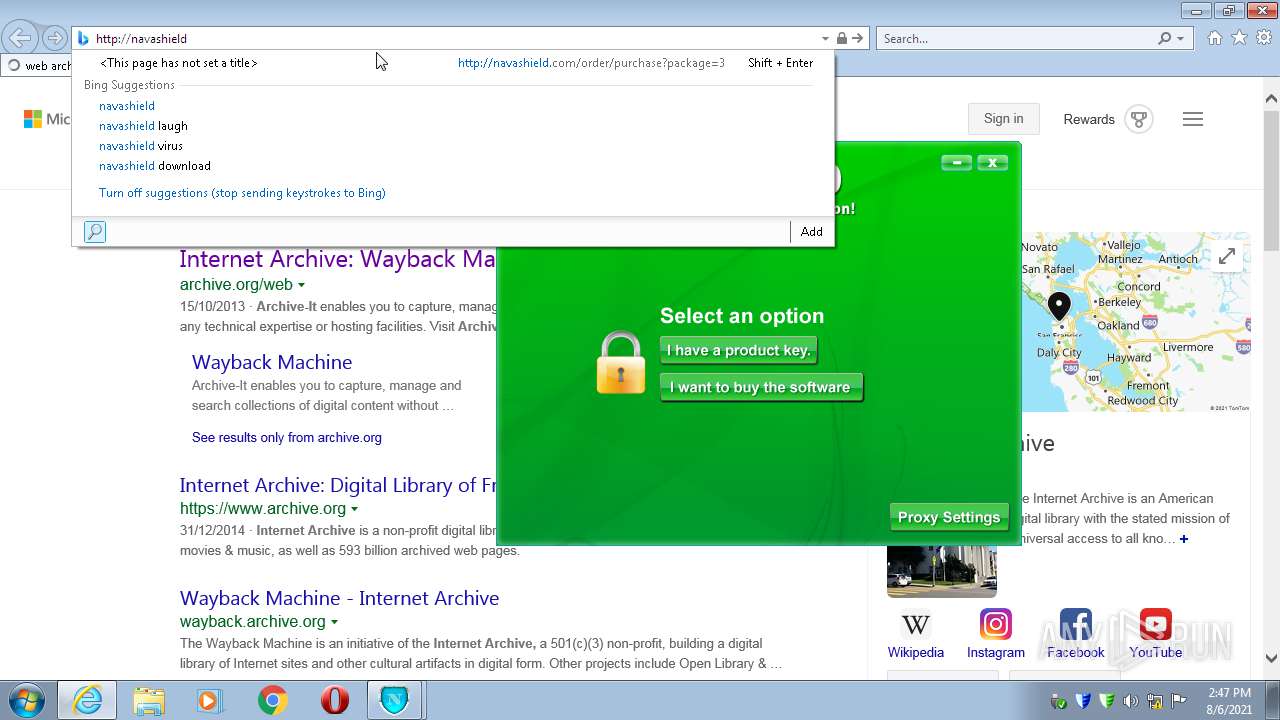Click 'I want to buy the software' button
1280x720 pixels.
[x=761, y=388]
